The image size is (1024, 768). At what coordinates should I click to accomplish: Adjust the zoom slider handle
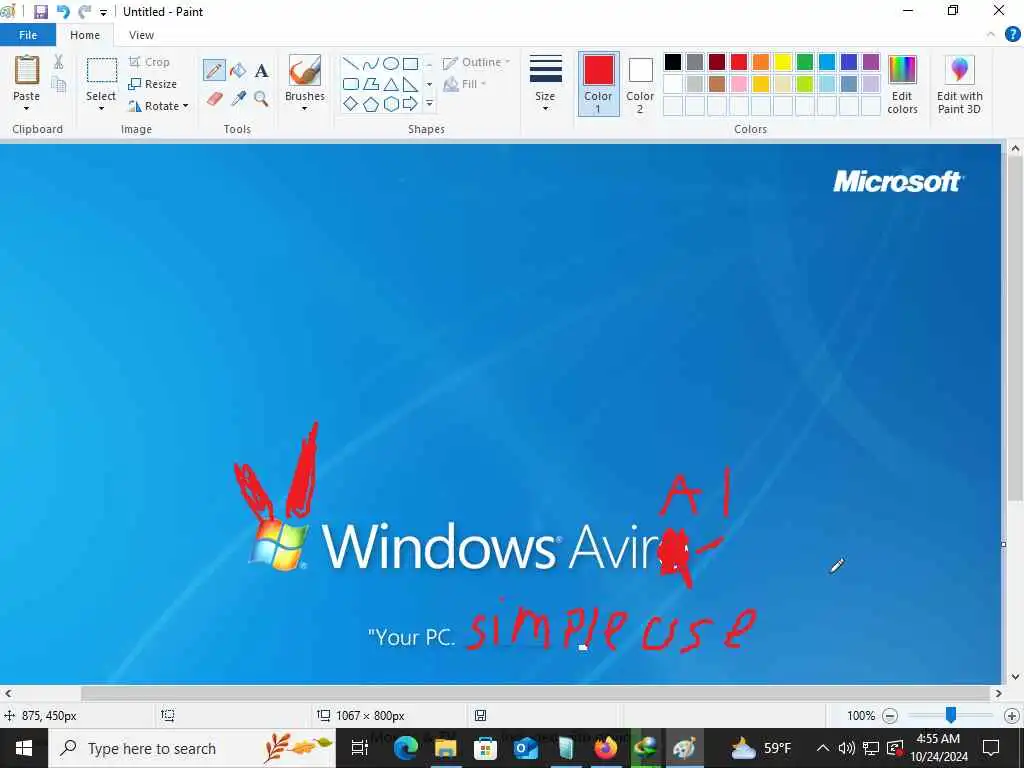click(951, 716)
